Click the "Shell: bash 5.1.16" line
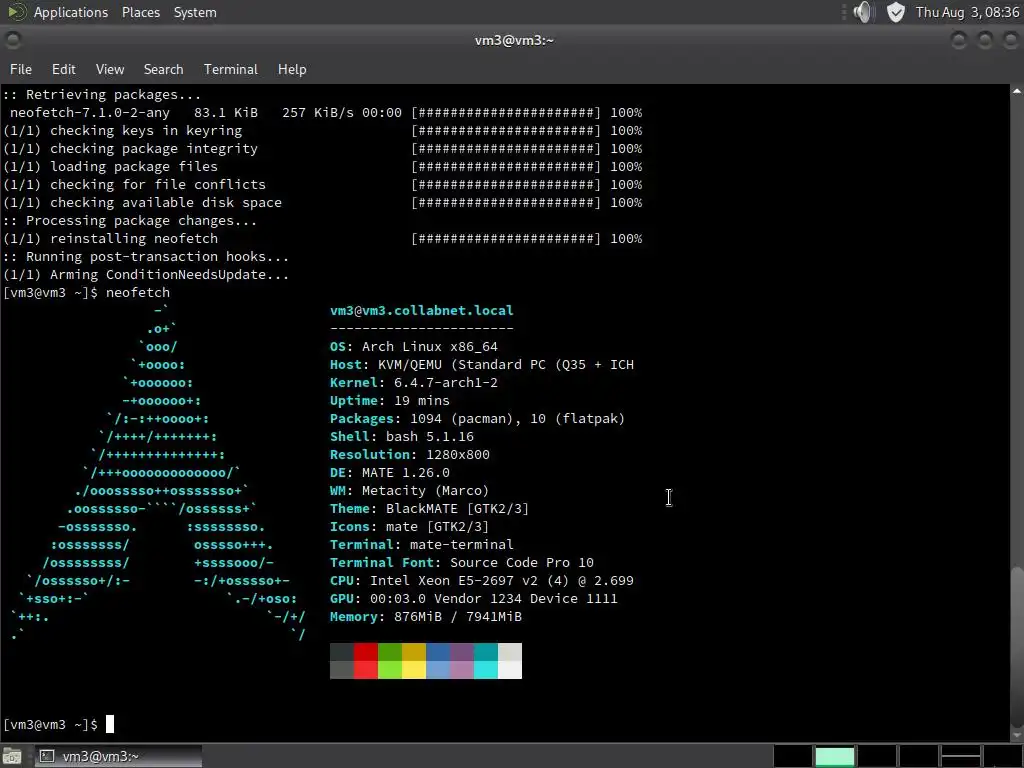 [402, 436]
